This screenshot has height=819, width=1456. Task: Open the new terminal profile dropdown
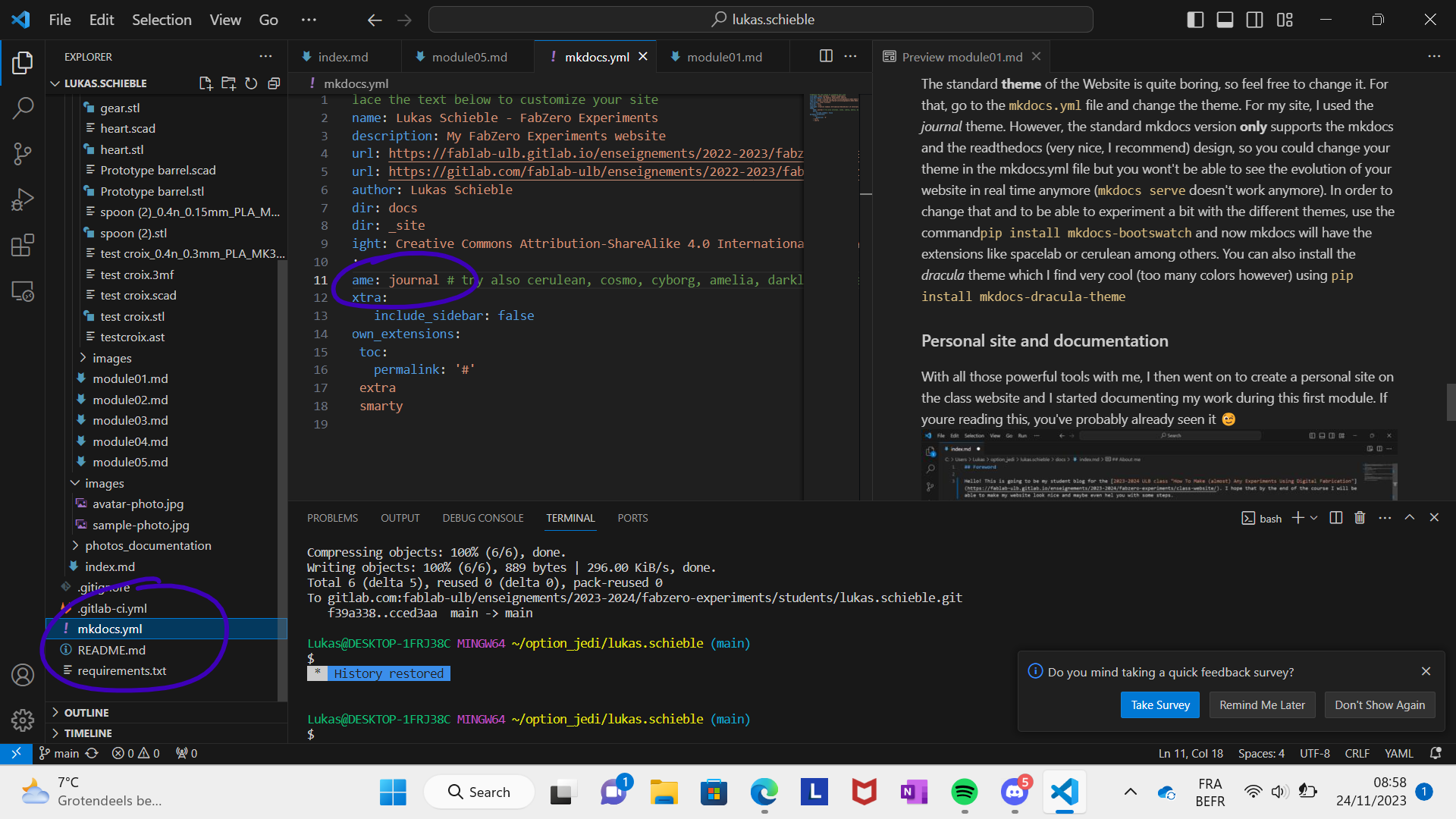click(x=1314, y=518)
